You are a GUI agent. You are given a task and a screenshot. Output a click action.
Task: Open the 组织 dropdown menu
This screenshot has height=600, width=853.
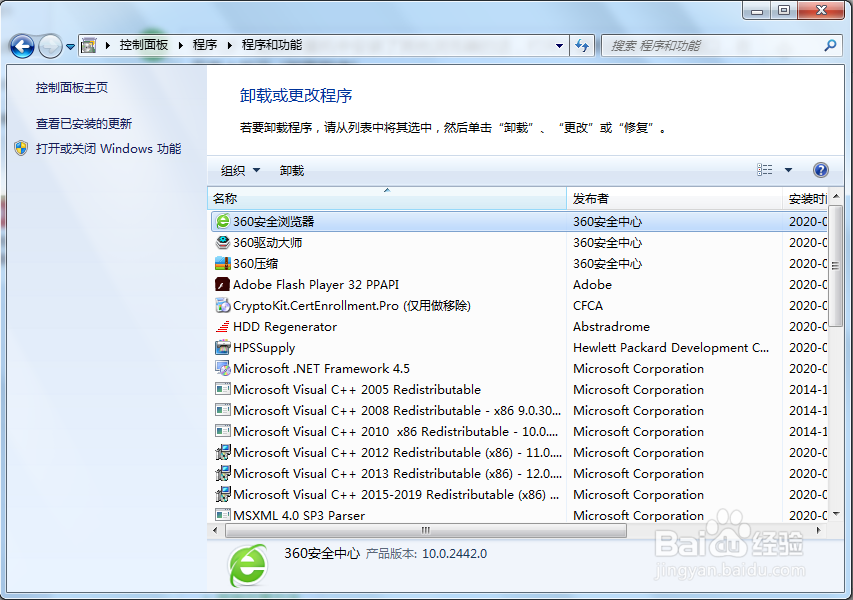click(x=240, y=171)
